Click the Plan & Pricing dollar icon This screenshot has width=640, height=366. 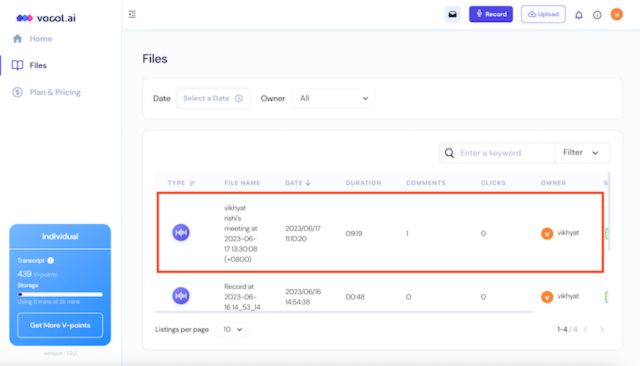click(x=17, y=92)
